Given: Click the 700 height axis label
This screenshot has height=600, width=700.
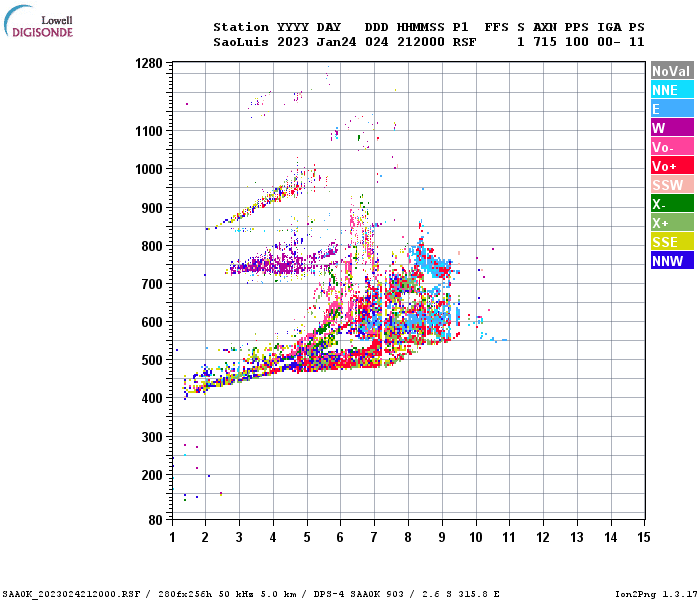Looking at the screenshot, I should coord(152,284).
